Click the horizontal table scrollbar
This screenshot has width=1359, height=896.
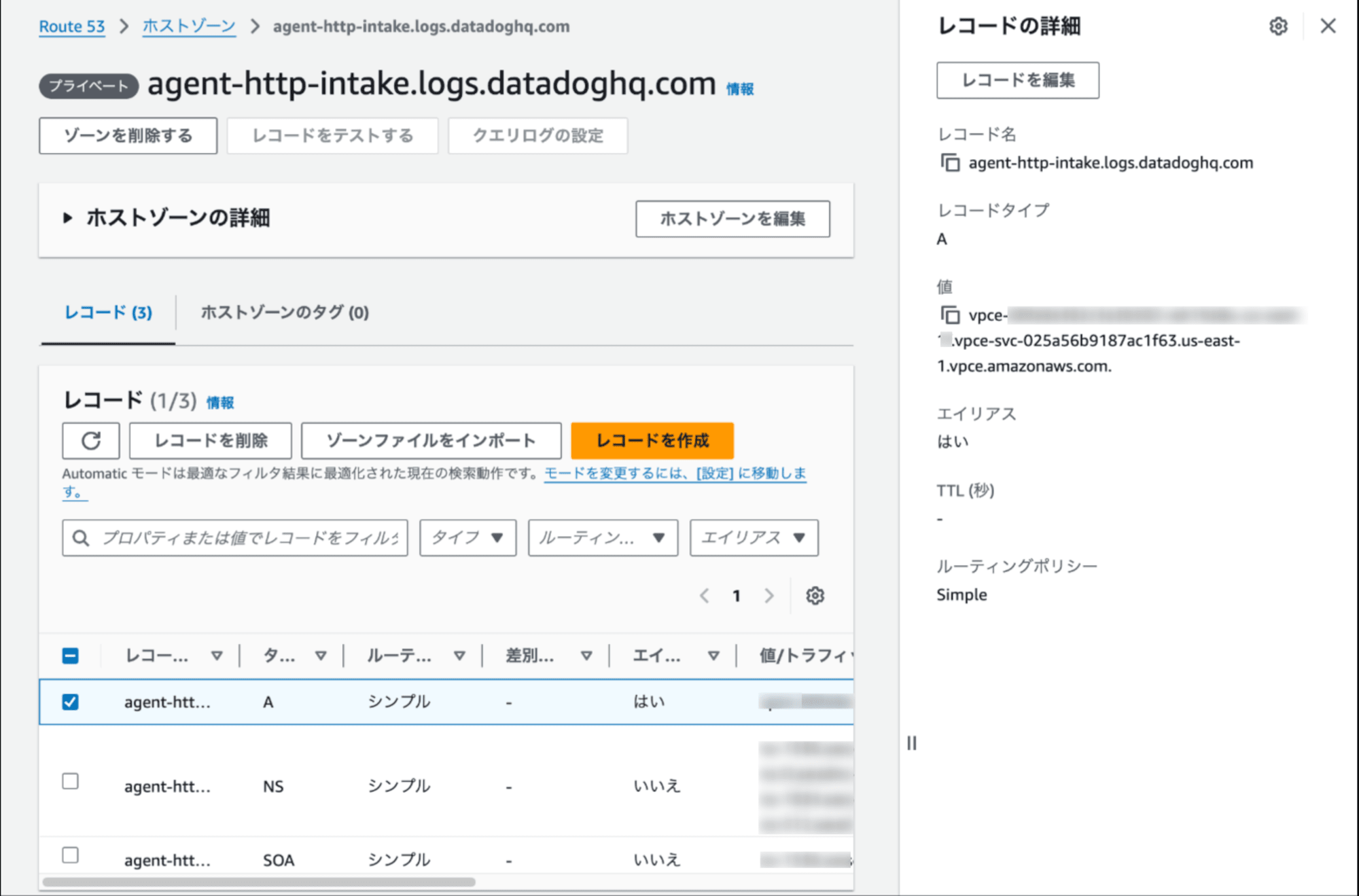point(259,882)
